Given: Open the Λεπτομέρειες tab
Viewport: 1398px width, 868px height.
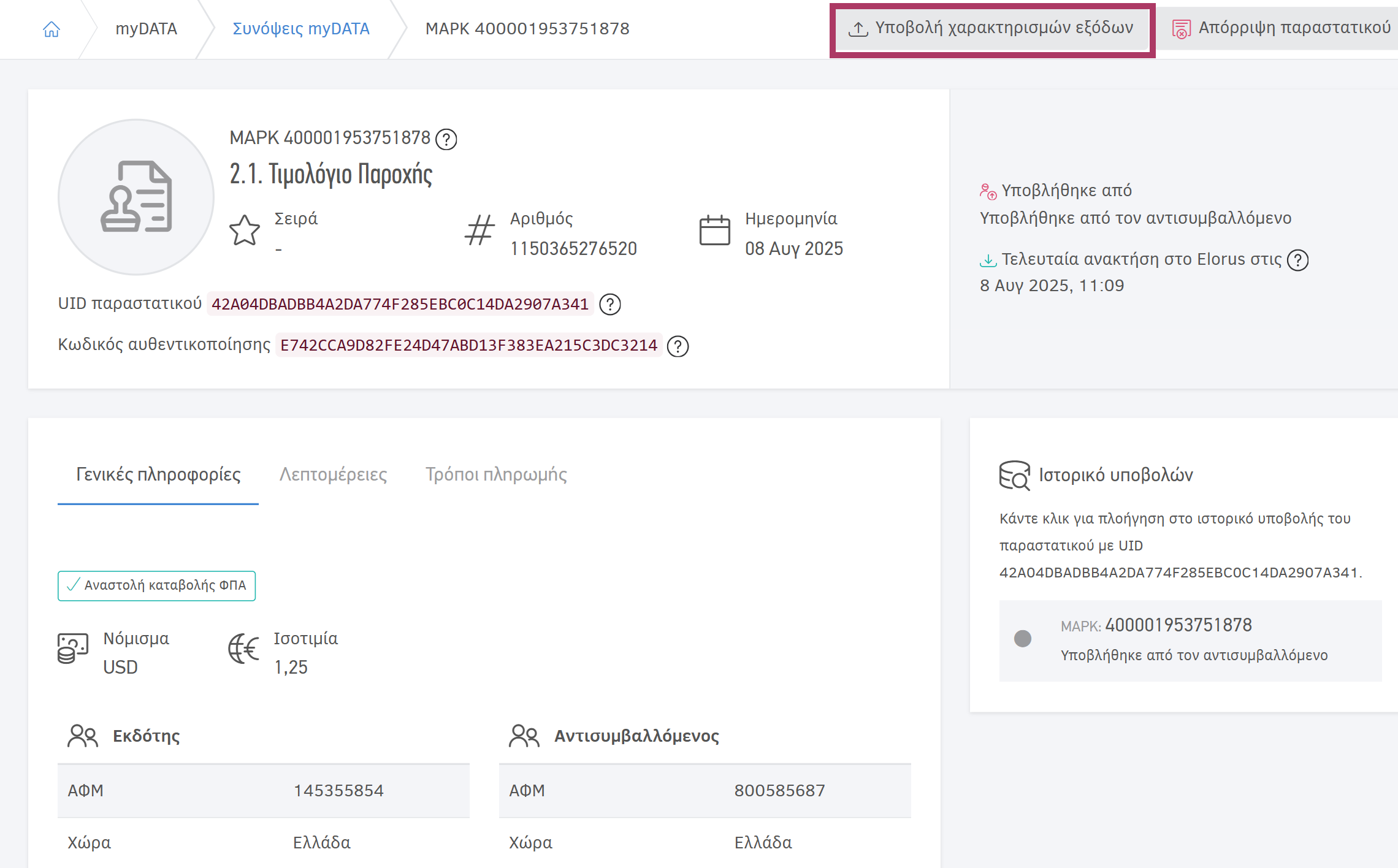Looking at the screenshot, I should tap(334, 474).
